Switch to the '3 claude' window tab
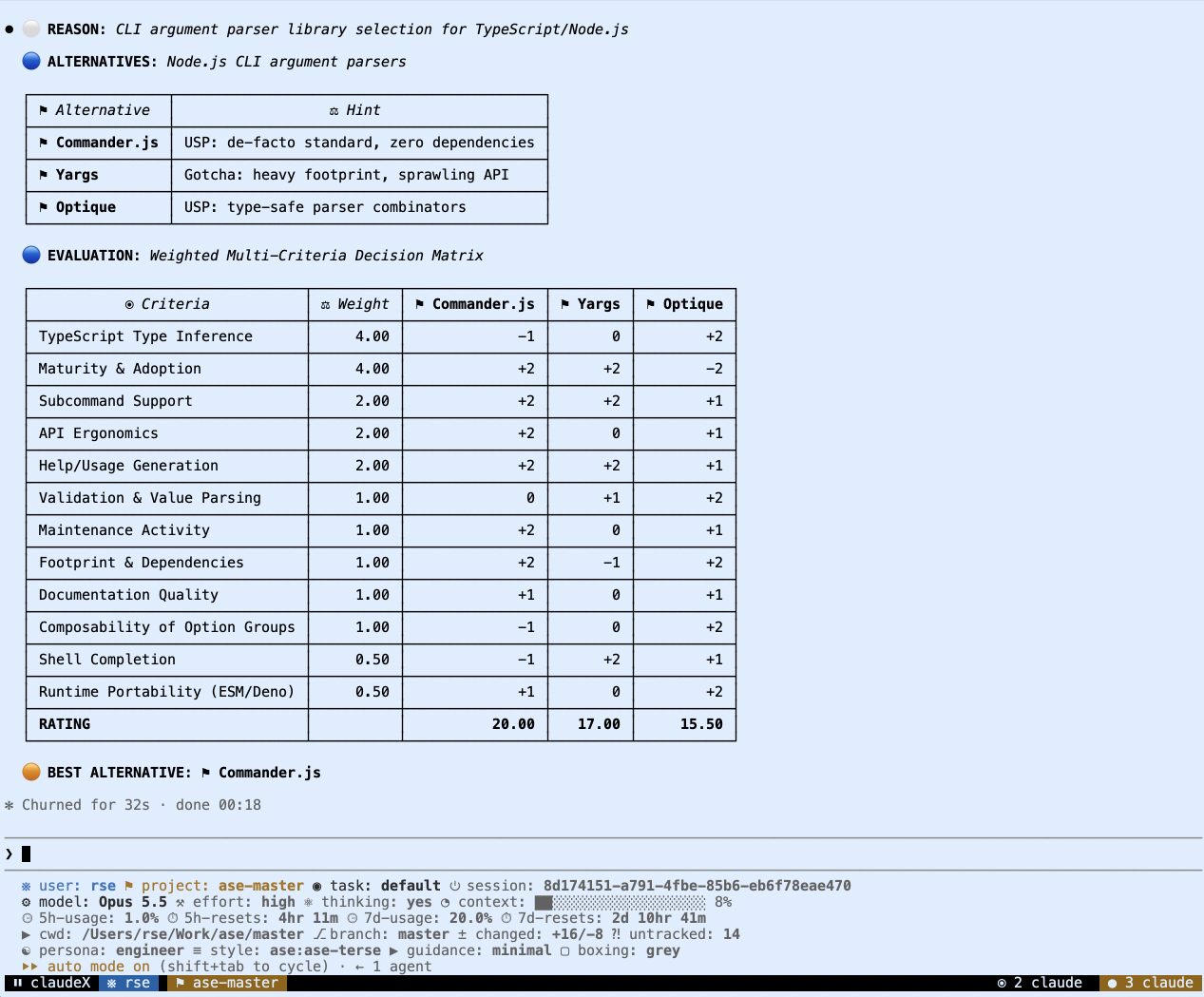The height and width of the screenshot is (997, 1204). [x=1151, y=983]
